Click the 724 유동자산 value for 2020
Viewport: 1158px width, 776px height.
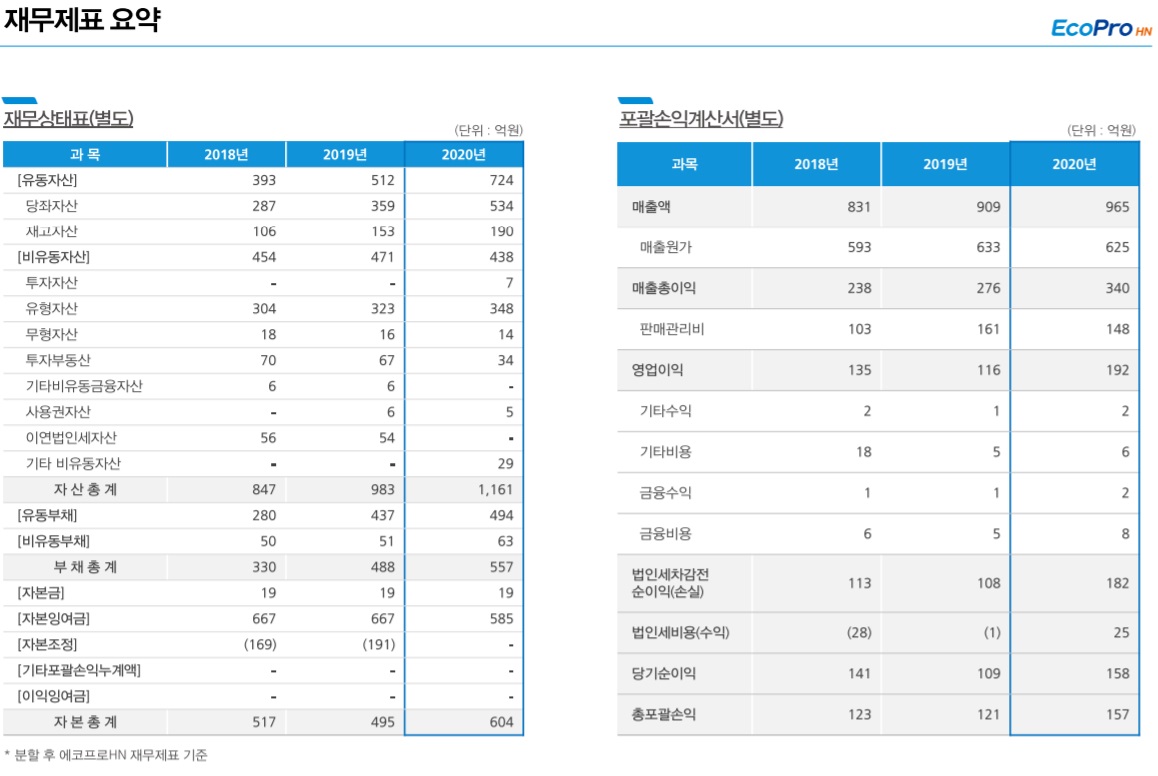[501, 180]
